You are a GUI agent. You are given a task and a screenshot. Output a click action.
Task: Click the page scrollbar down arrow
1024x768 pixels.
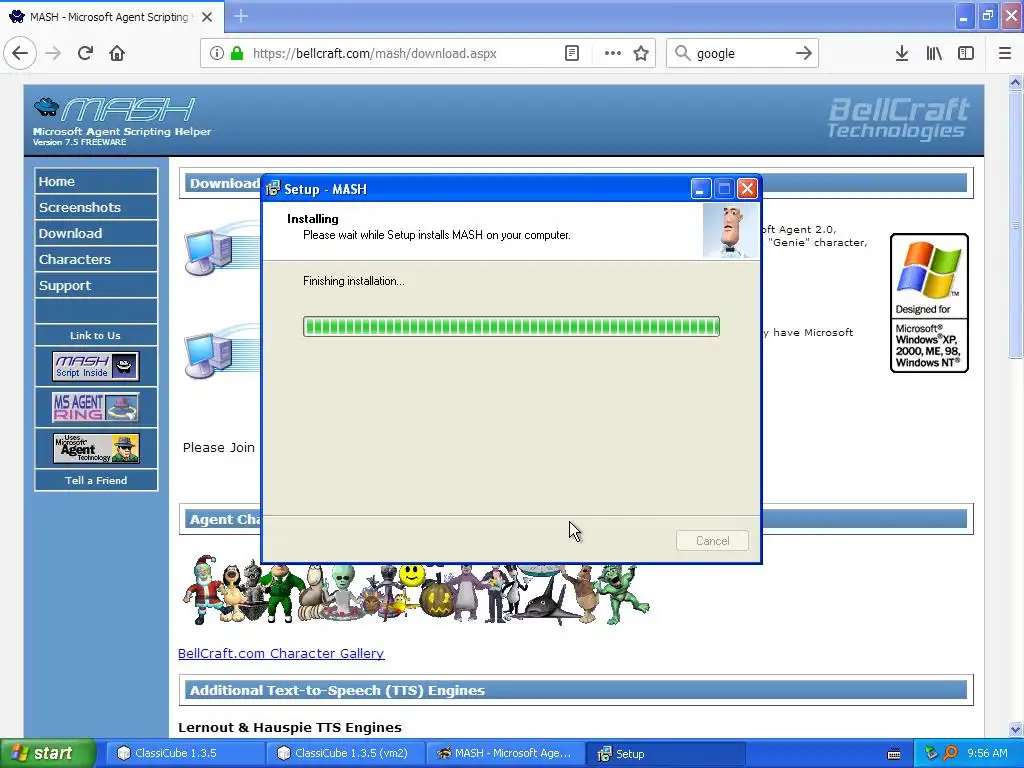click(x=1015, y=729)
